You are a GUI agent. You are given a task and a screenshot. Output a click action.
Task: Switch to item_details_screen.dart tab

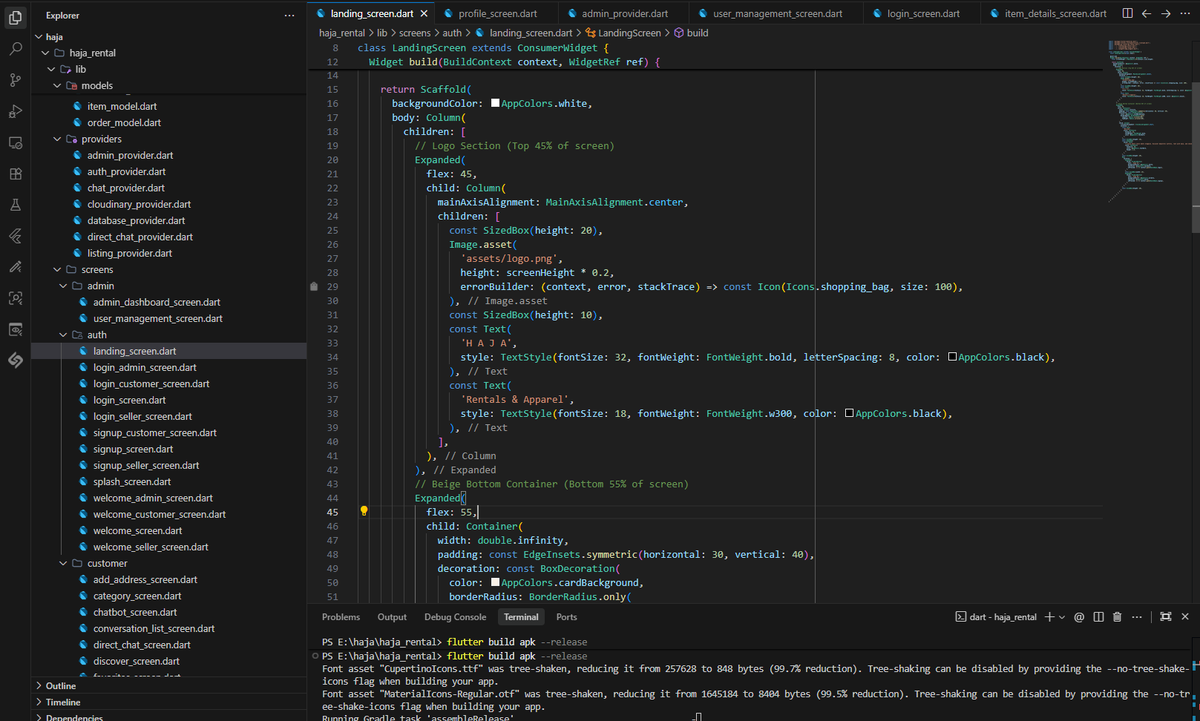point(1049,14)
